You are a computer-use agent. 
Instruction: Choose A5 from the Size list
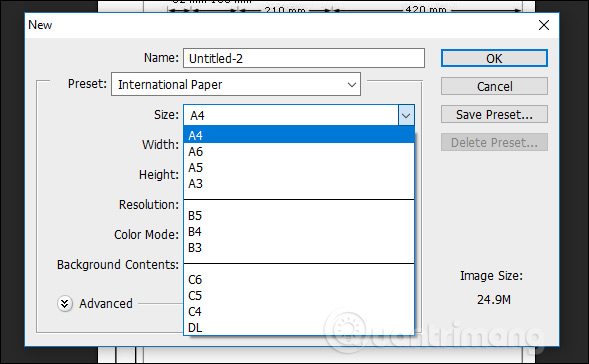[299, 168]
